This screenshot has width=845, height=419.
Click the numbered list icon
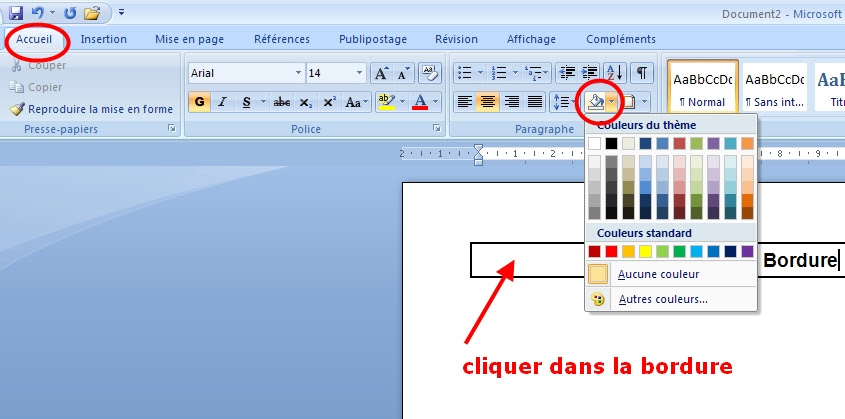[x=500, y=73]
